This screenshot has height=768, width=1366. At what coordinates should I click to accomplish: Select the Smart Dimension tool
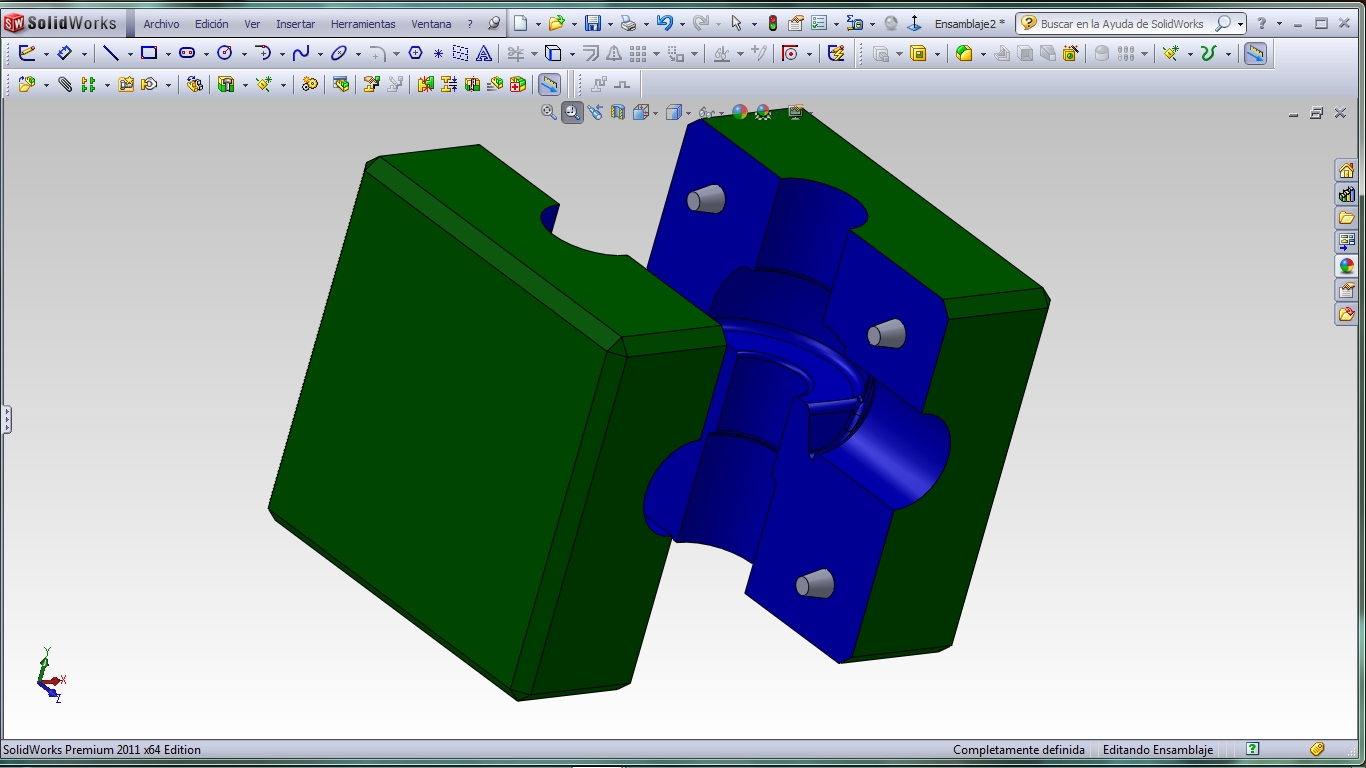(x=65, y=53)
